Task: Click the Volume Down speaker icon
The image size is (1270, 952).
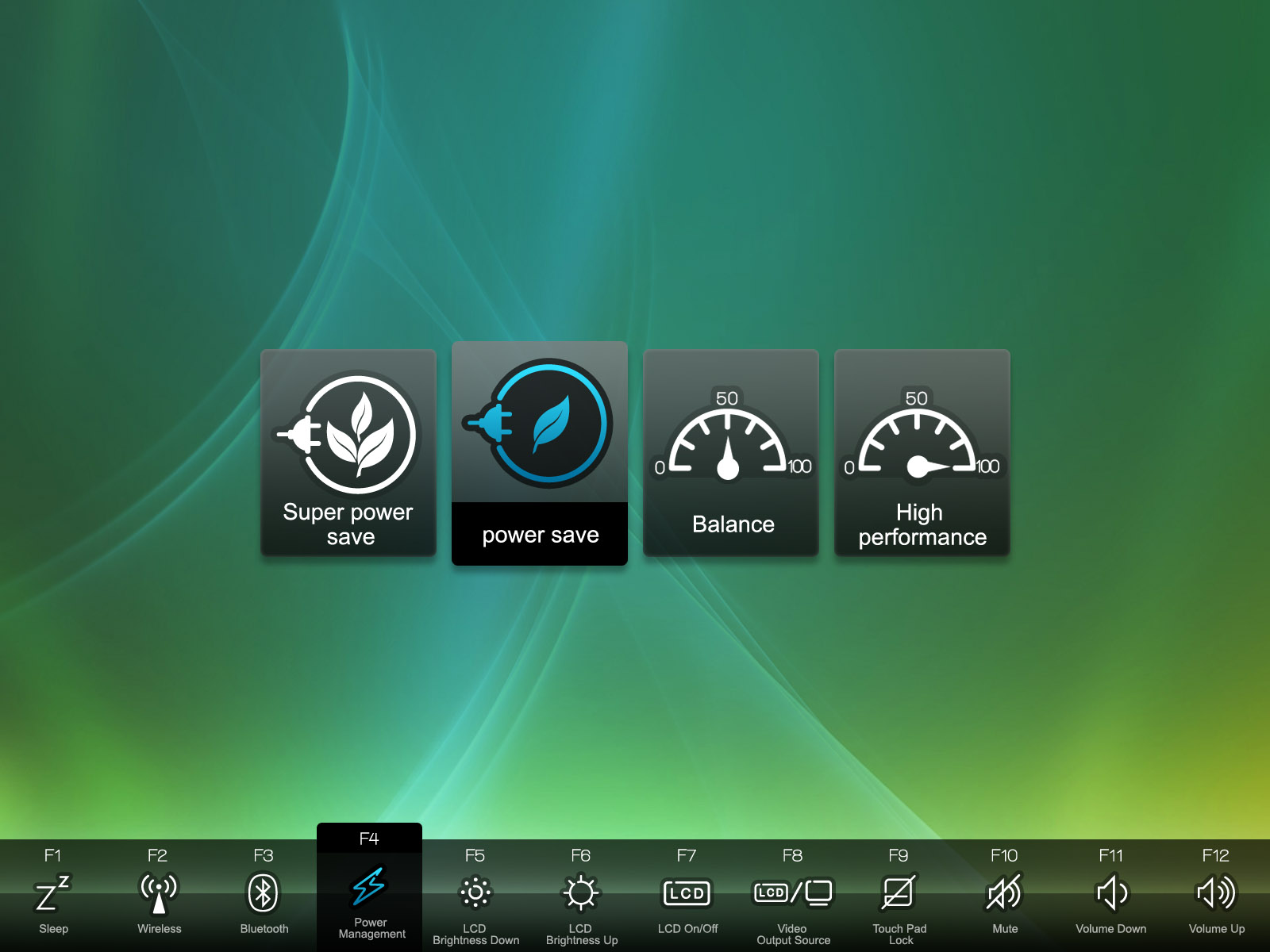Action: pos(1111,893)
